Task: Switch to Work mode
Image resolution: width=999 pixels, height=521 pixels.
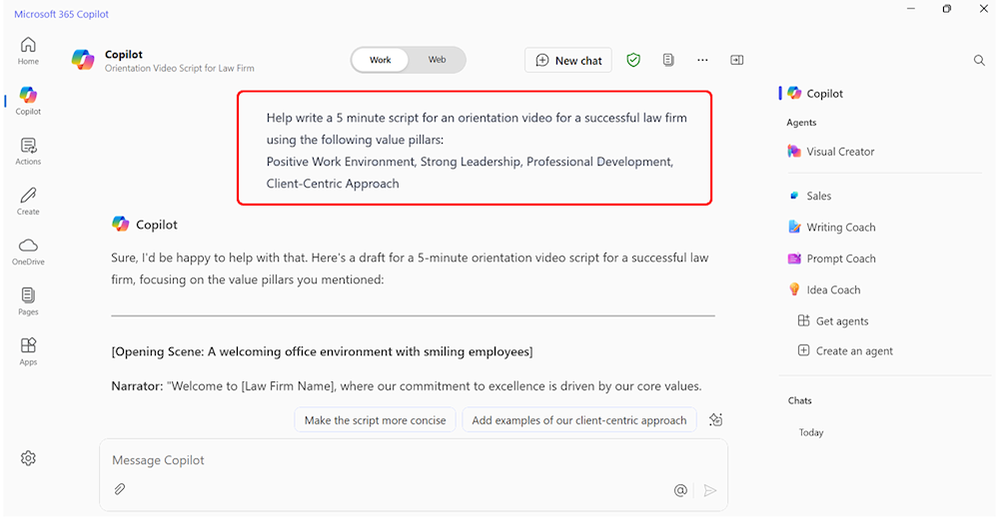Action: (x=380, y=60)
